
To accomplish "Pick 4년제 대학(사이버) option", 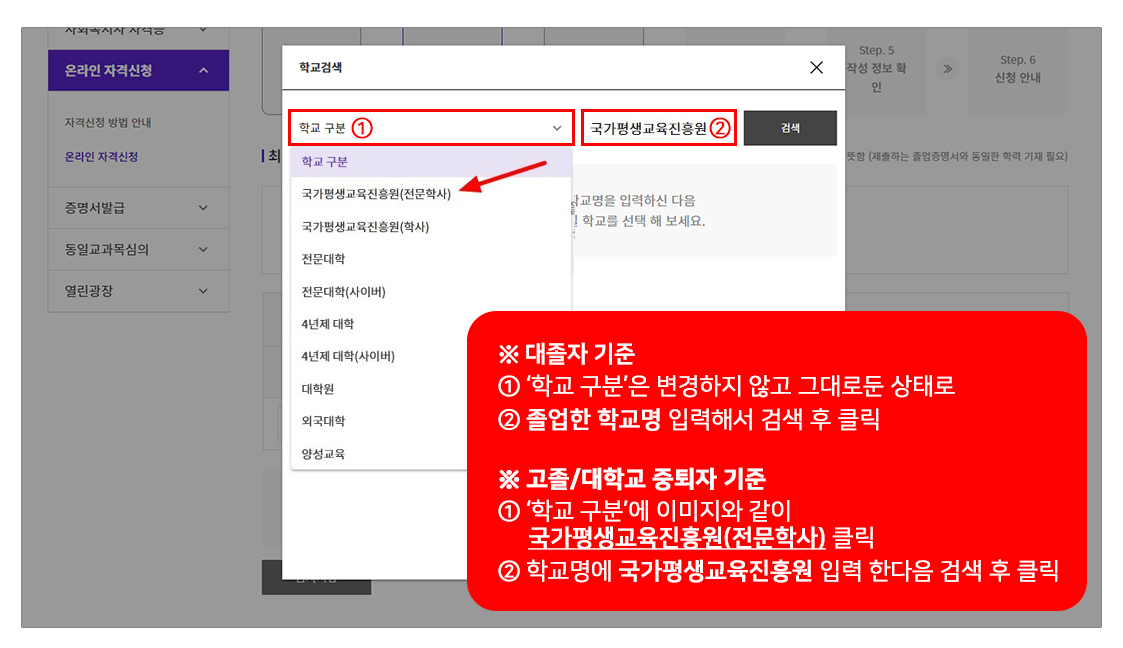I will tap(347, 357).
